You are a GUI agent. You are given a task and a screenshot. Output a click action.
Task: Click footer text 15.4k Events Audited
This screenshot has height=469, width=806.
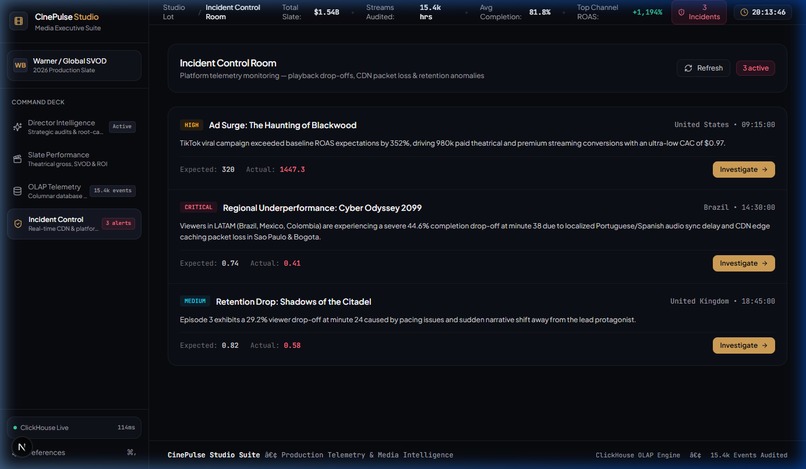click(748, 455)
